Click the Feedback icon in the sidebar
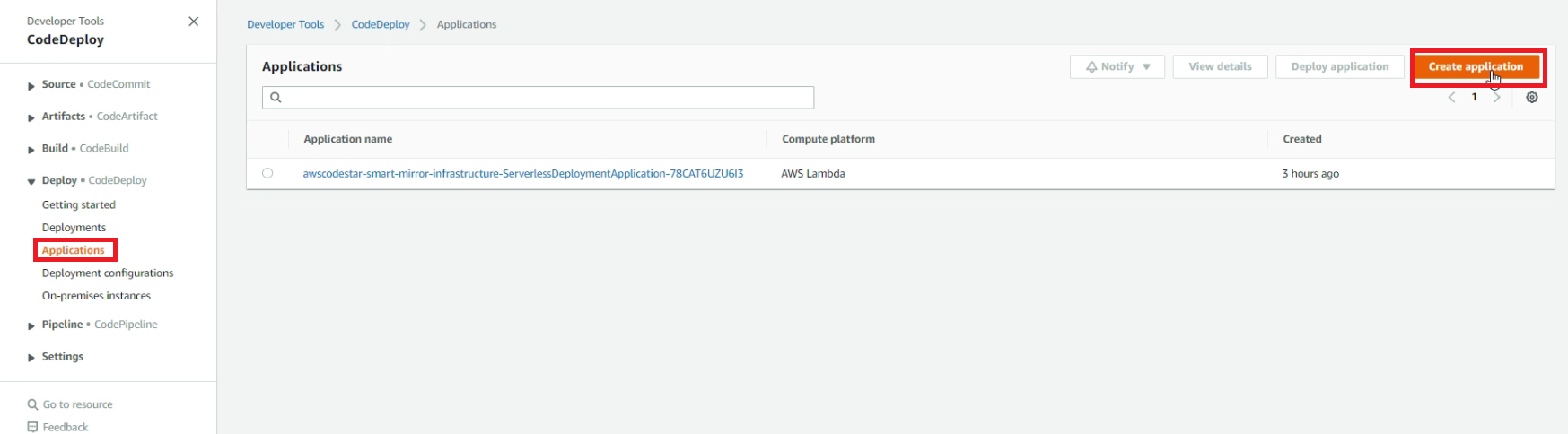The height and width of the screenshot is (434, 1568). pyautogui.click(x=33, y=427)
